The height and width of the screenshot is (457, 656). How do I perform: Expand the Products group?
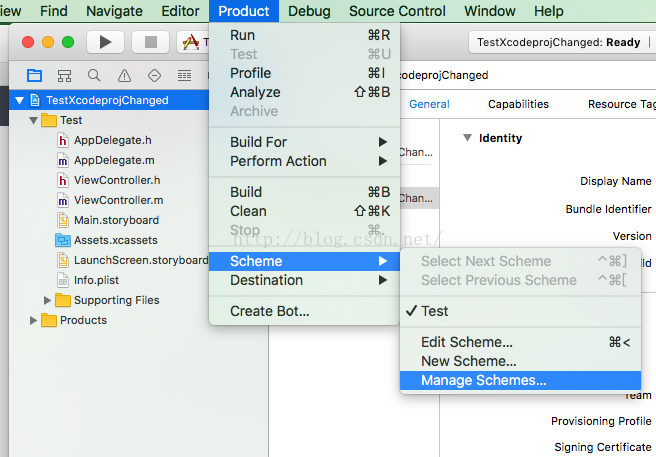(x=33, y=320)
